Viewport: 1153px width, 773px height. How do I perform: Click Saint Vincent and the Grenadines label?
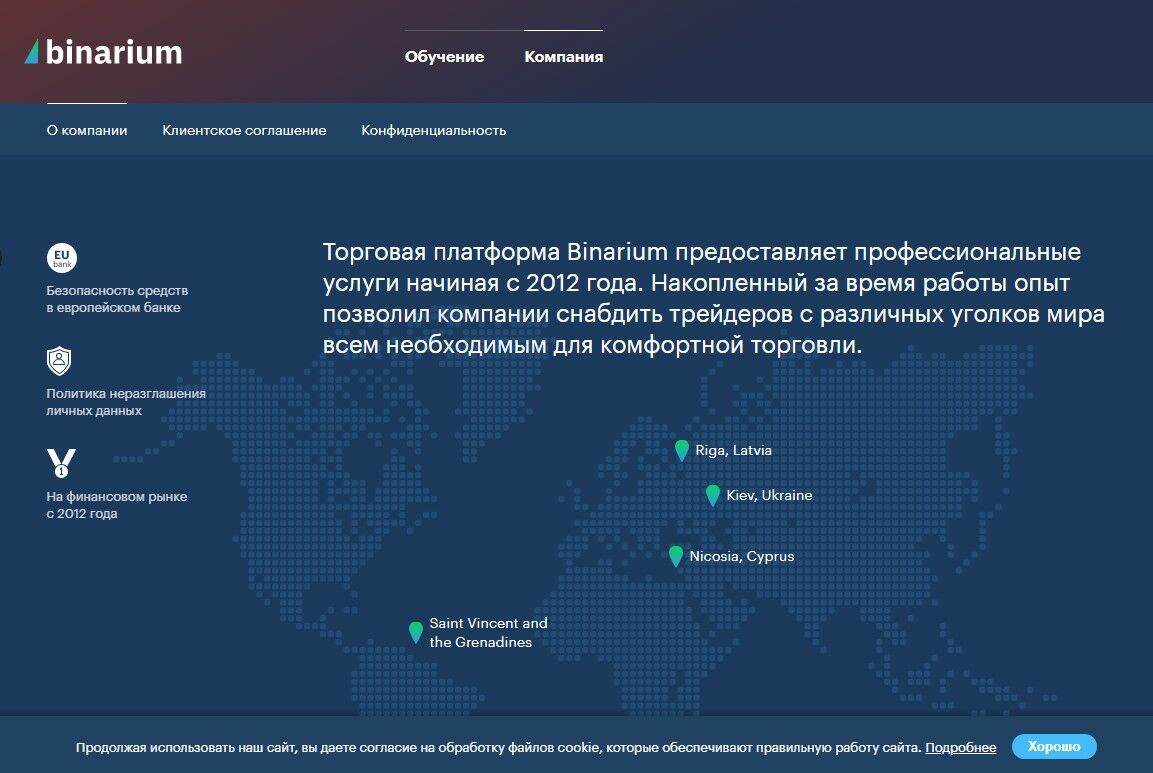pyautogui.click(x=488, y=633)
